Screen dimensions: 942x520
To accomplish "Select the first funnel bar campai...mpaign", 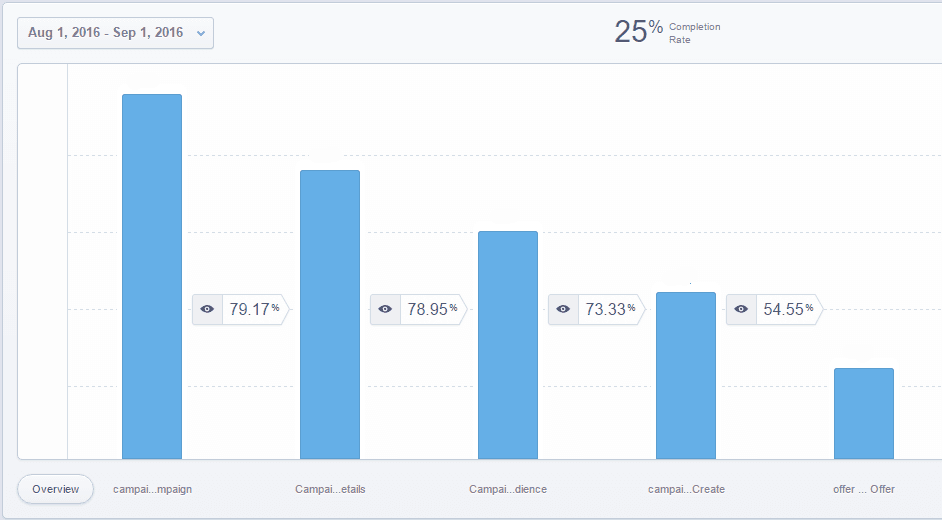I will click(x=152, y=276).
